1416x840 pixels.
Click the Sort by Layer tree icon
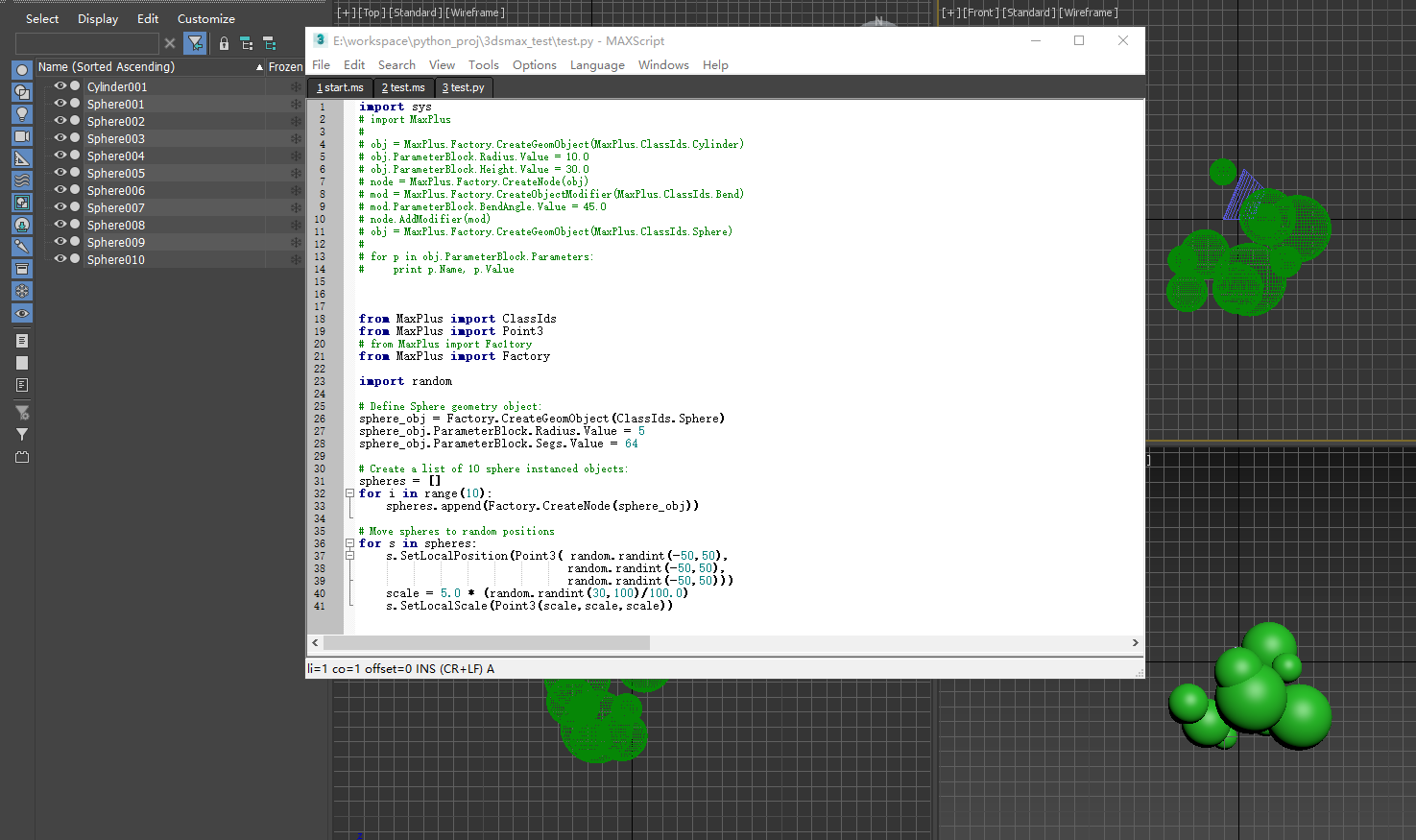pyautogui.click(x=270, y=43)
